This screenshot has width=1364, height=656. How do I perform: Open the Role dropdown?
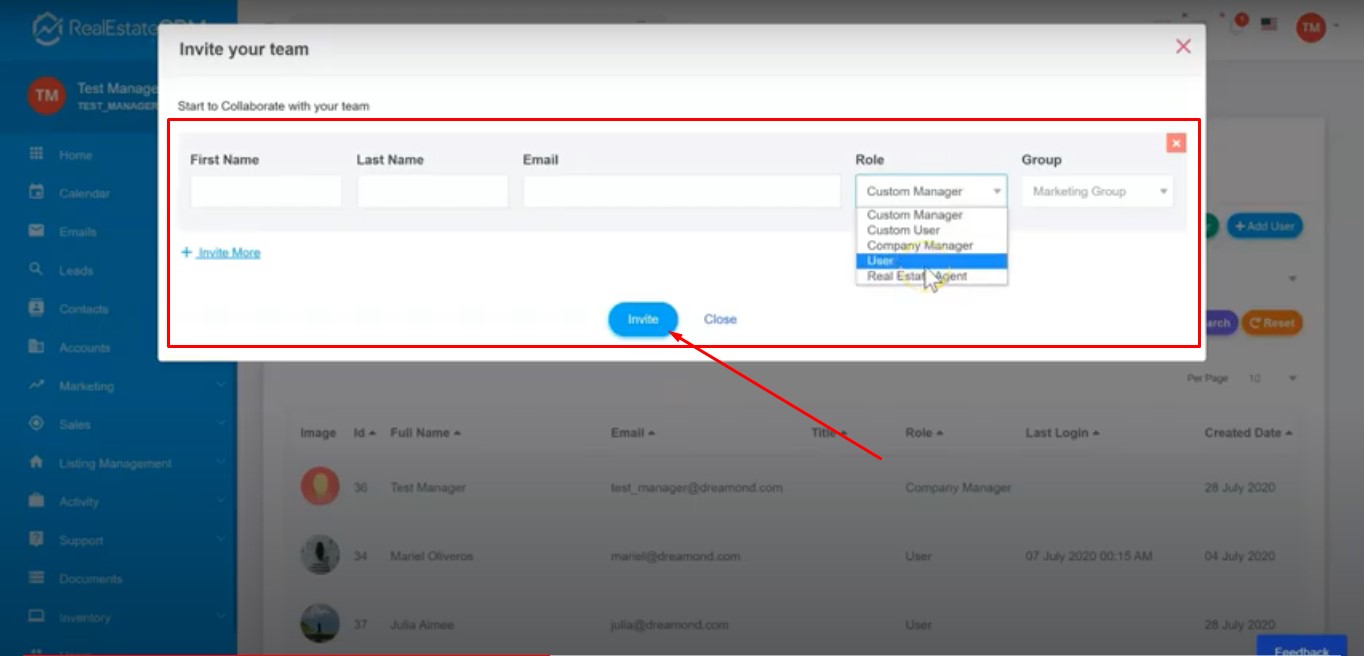pyautogui.click(x=931, y=191)
